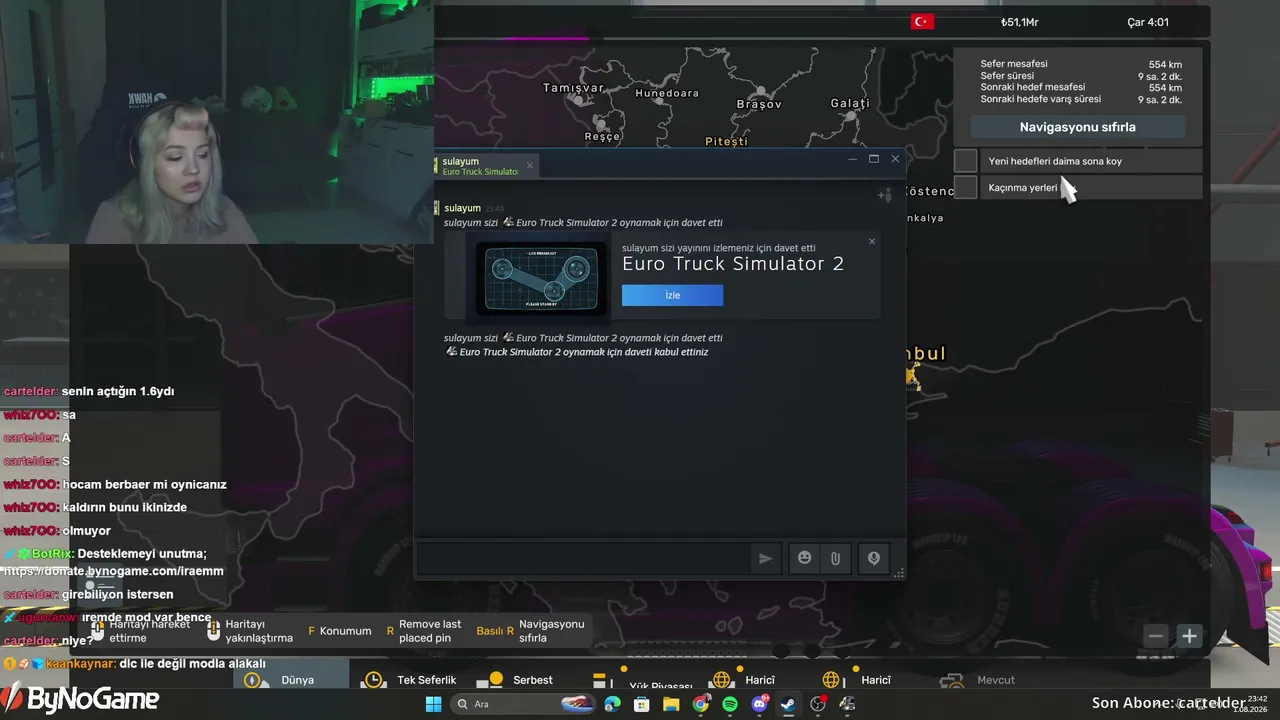Screen dimensions: 1280x720
Task: Click the Brașov city on the map
Action: (x=758, y=104)
